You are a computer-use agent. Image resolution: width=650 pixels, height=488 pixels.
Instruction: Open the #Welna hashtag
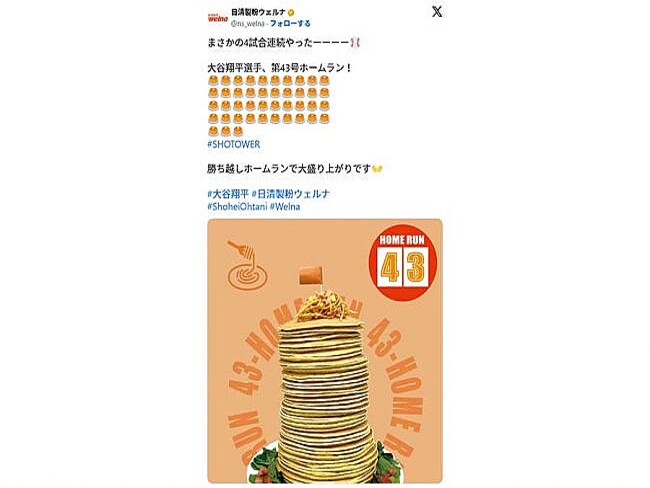pos(285,206)
